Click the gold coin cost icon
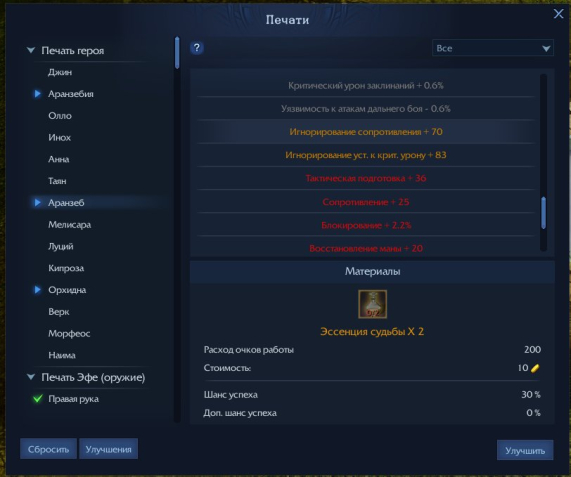This screenshot has width=571, height=477. 535,368
